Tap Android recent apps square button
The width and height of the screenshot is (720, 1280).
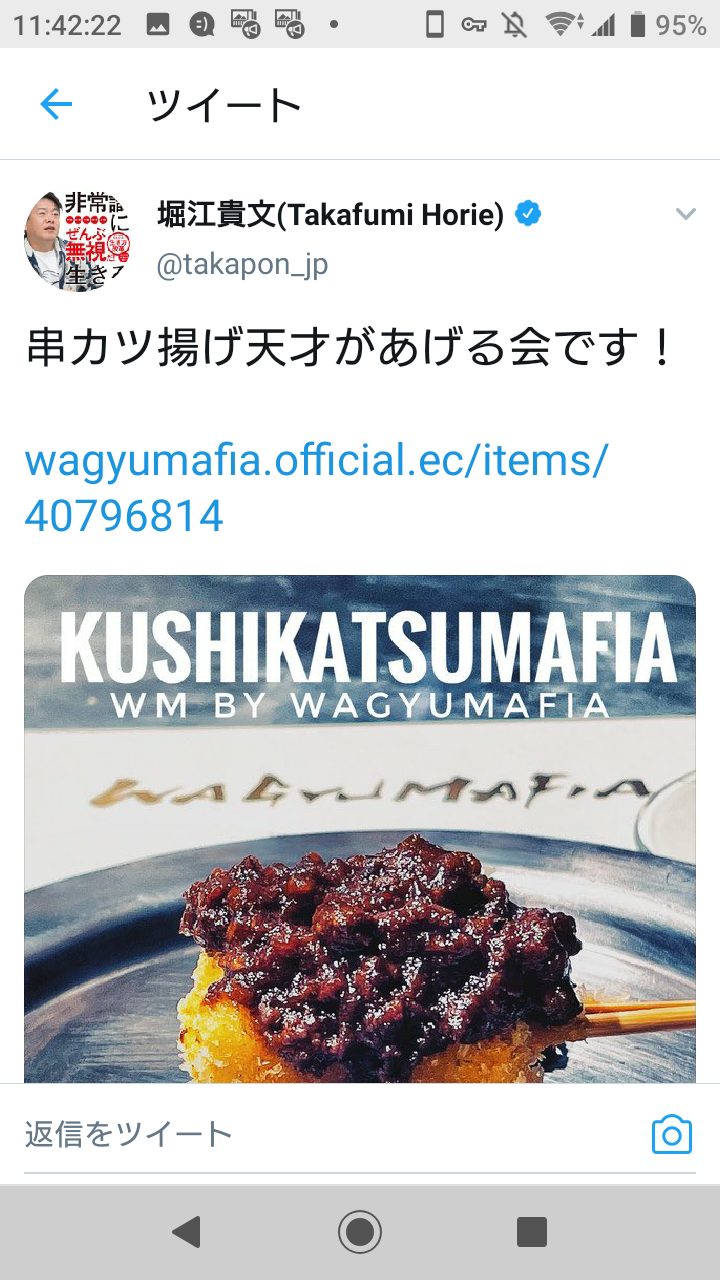(x=532, y=1232)
